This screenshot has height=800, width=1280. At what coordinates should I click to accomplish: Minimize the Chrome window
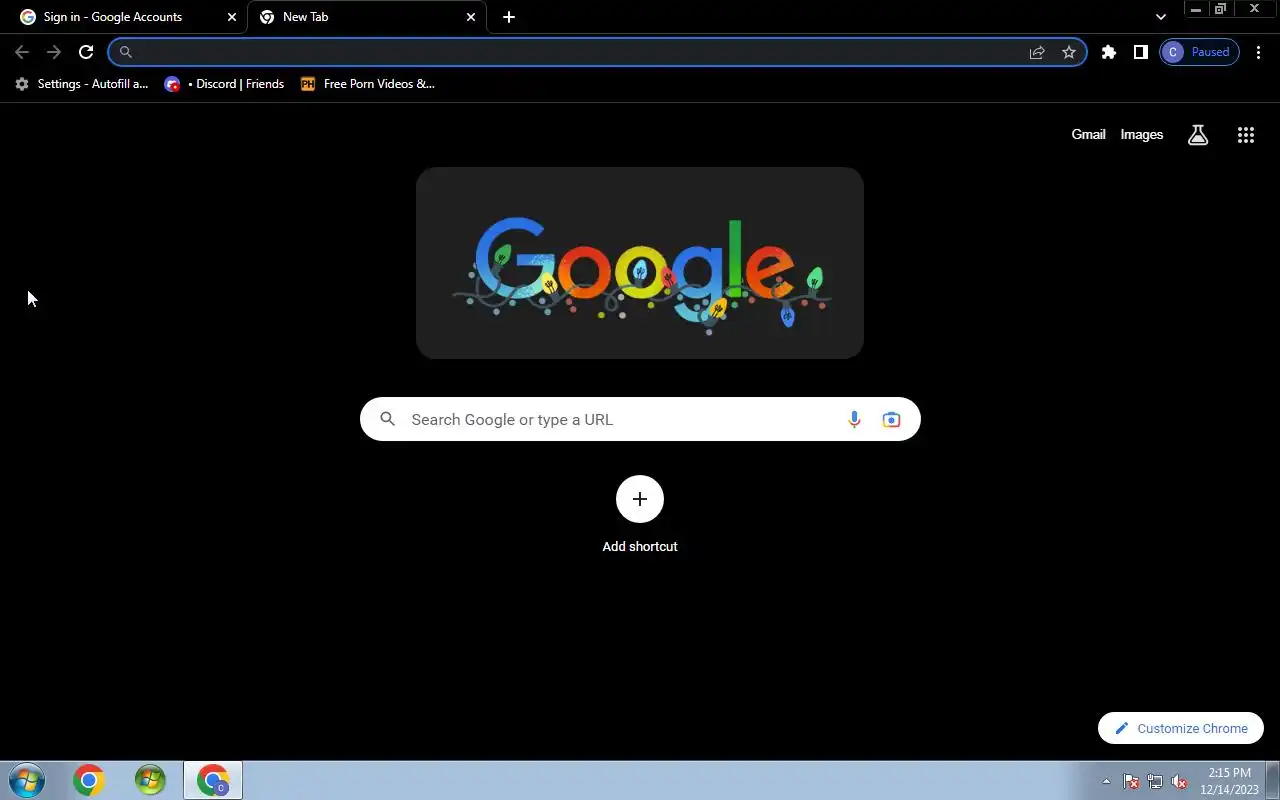coord(1196,9)
